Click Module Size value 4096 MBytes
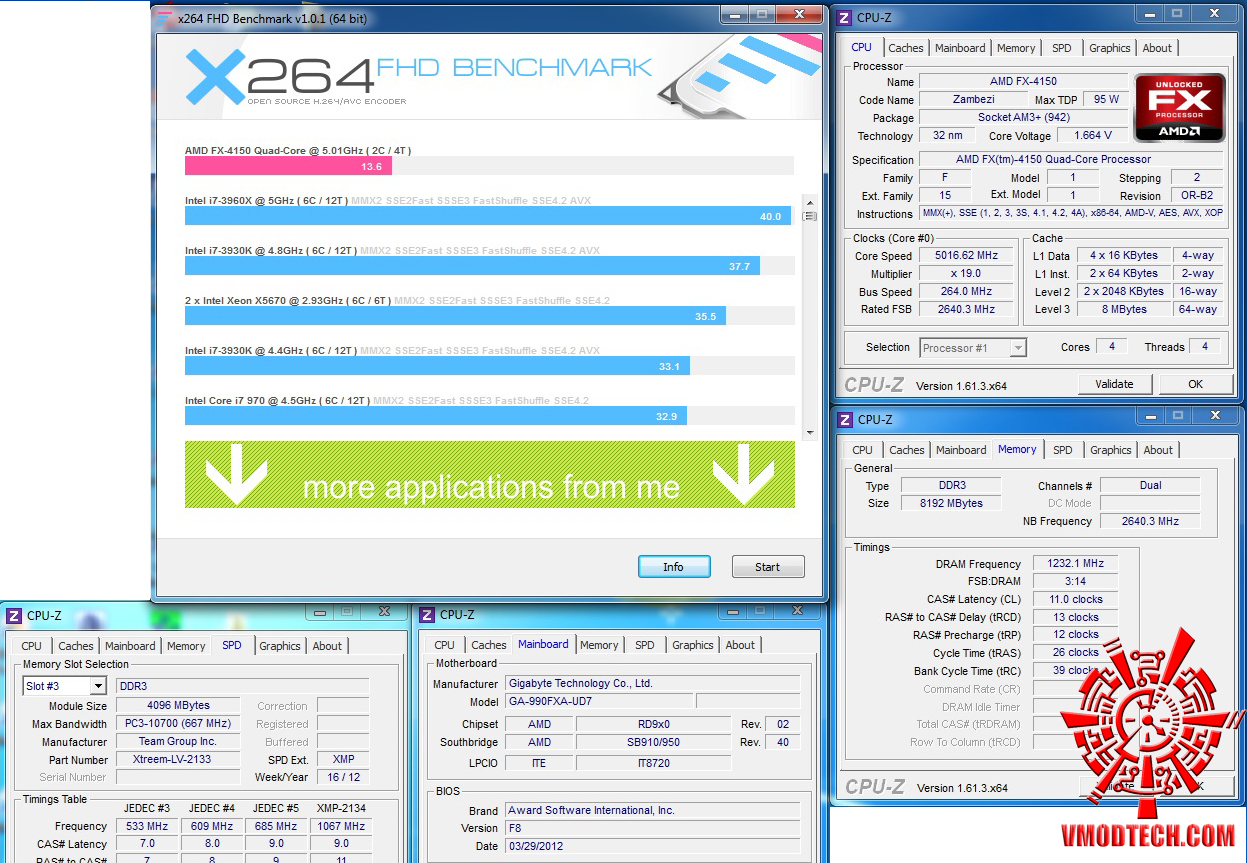 tap(176, 706)
